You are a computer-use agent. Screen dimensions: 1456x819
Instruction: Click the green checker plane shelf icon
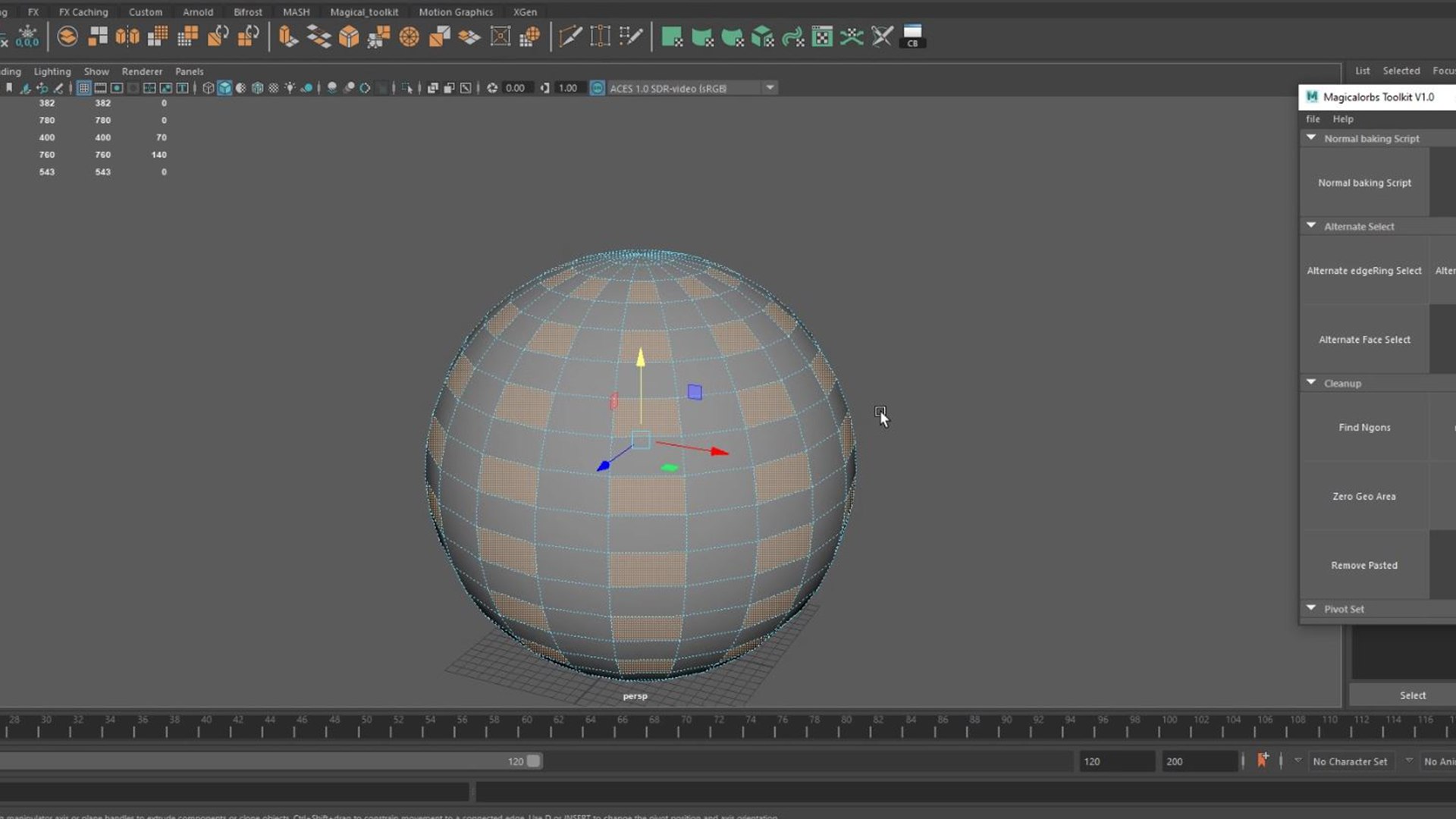coord(671,36)
